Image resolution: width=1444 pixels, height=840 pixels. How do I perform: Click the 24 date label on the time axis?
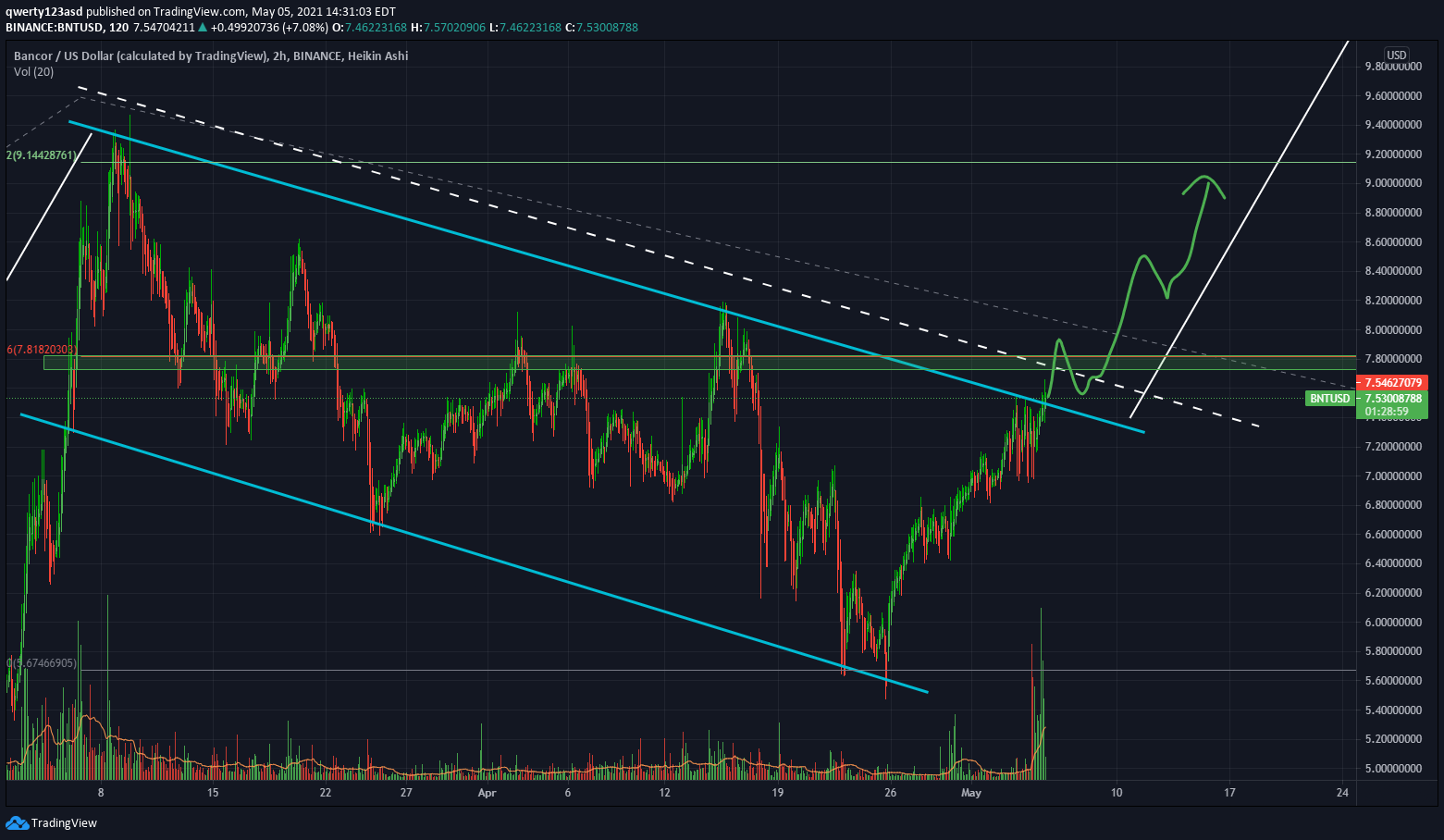pos(1342,793)
